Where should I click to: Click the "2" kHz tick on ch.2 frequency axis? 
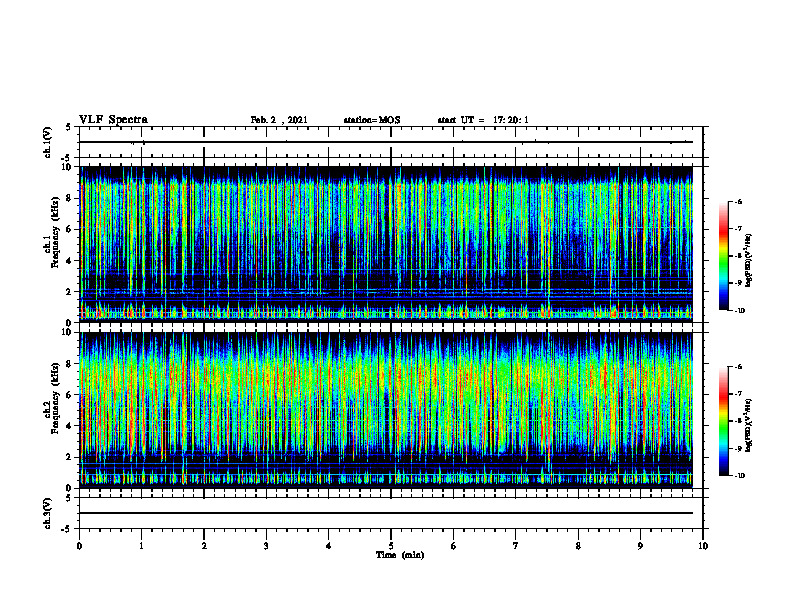tap(69, 457)
